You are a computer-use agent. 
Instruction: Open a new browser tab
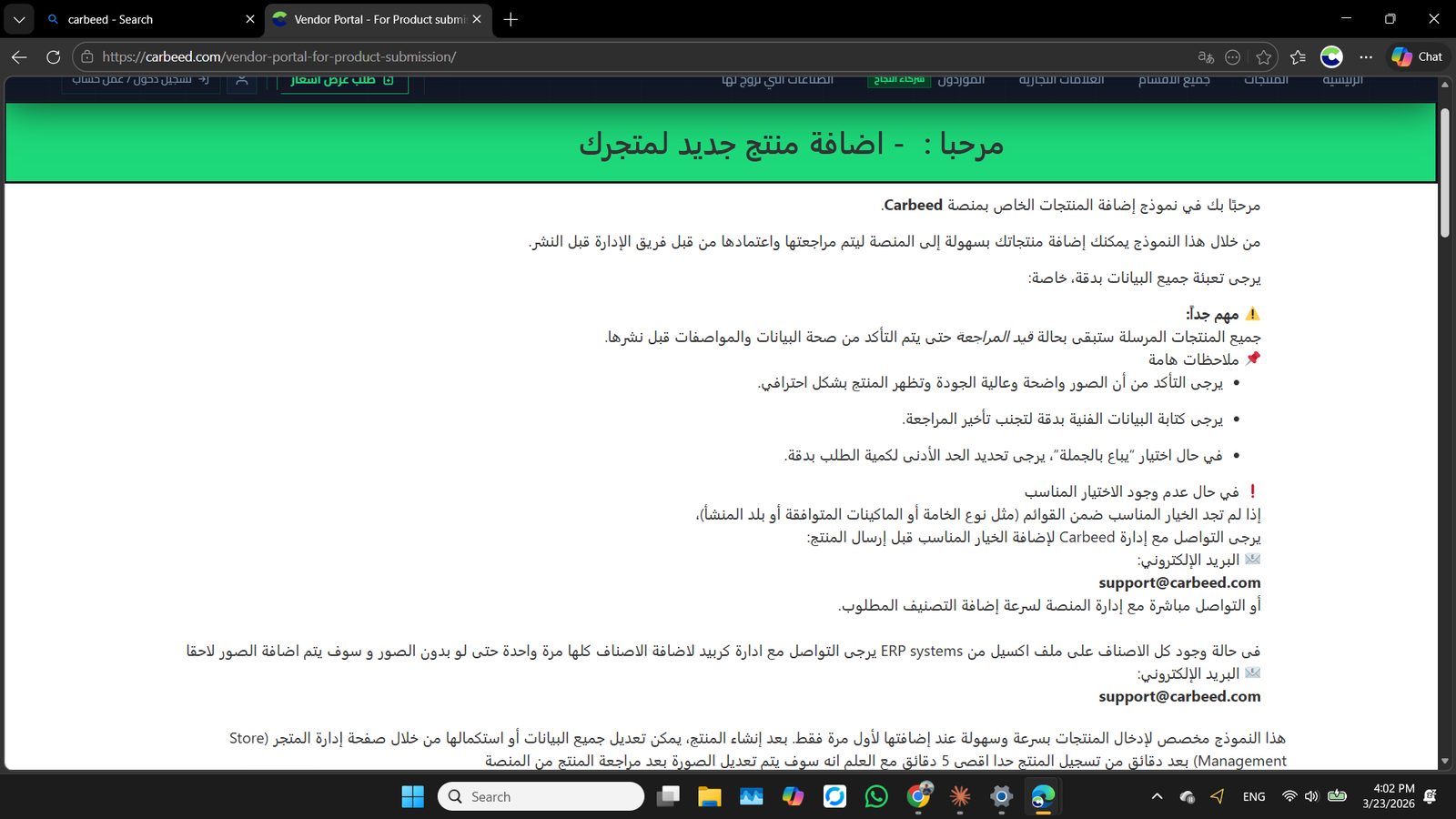click(511, 19)
